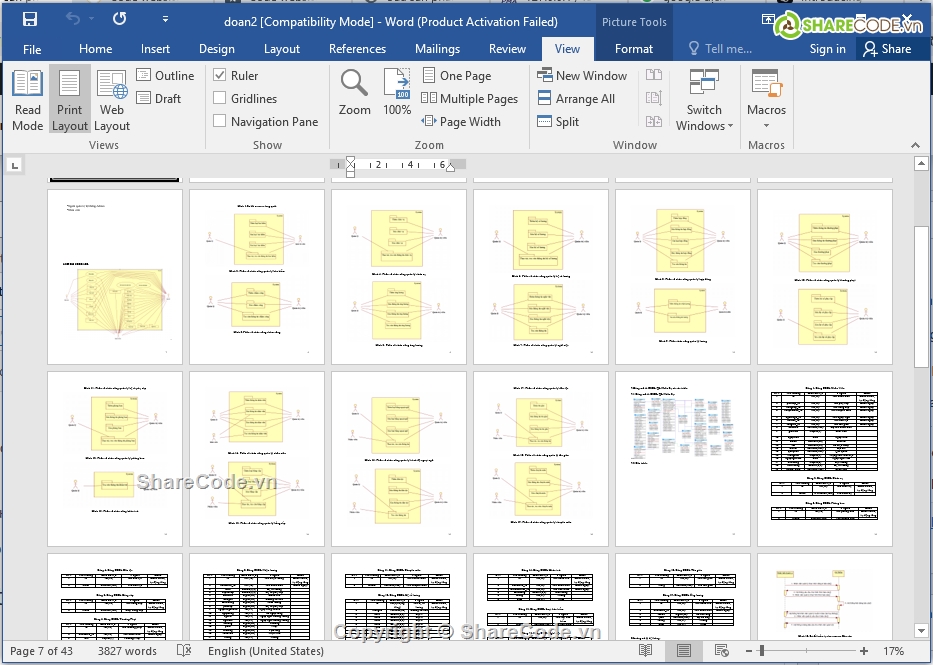Click the proofing errors status icon
The height and width of the screenshot is (665, 933).
click(x=184, y=651)
